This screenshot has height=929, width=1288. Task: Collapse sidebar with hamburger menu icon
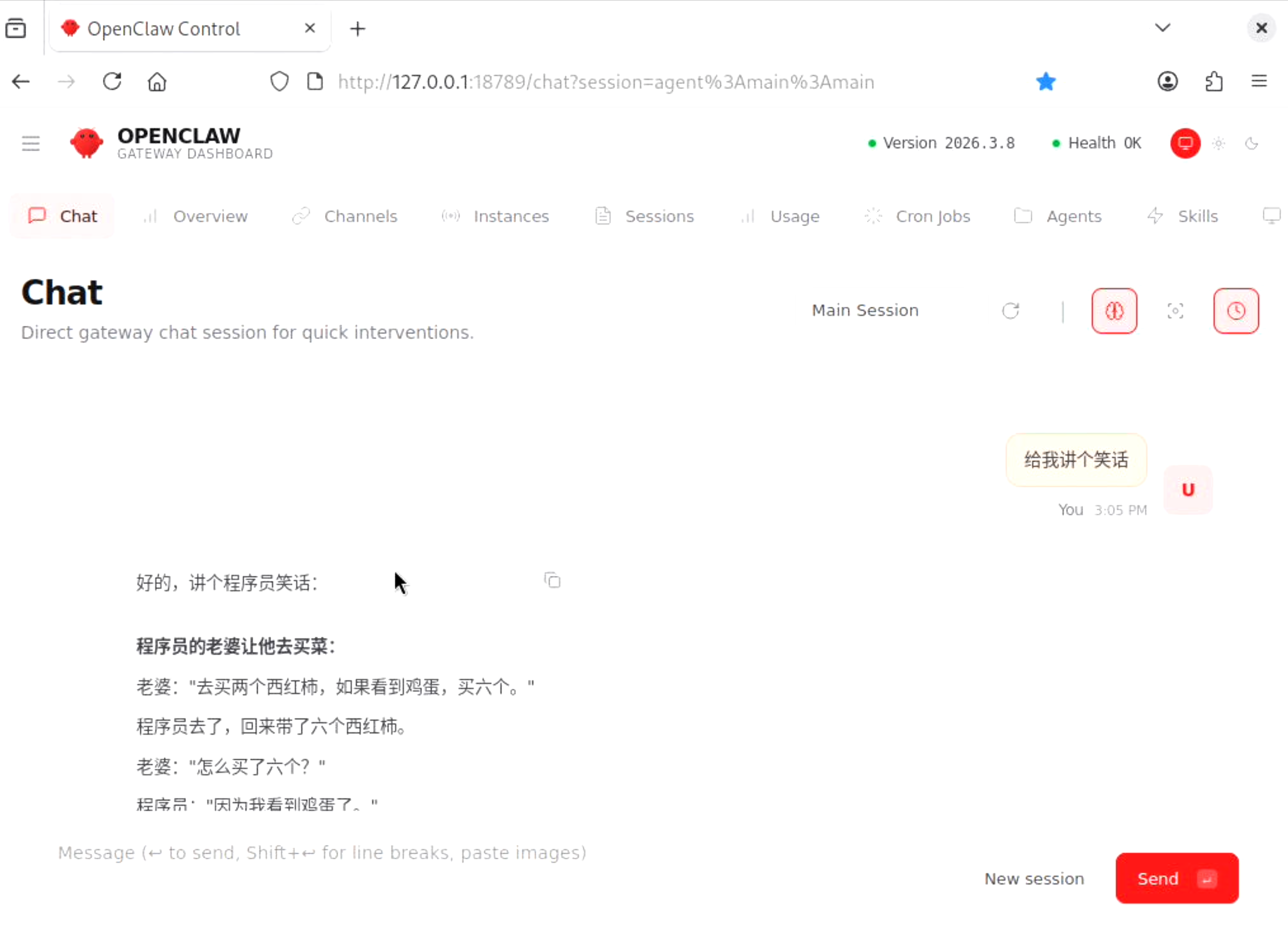31,143
